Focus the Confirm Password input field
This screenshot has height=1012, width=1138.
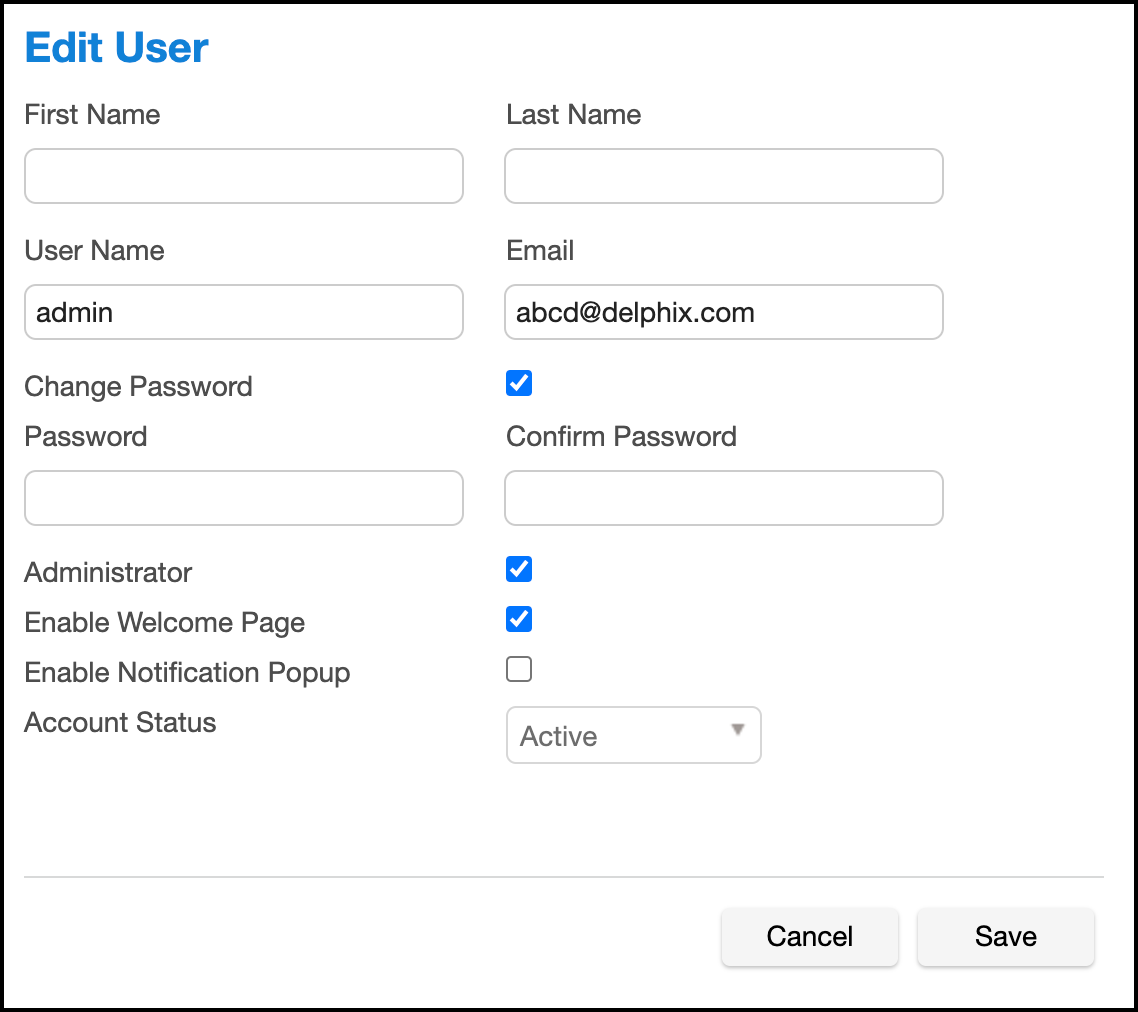(x=723, y=498)
